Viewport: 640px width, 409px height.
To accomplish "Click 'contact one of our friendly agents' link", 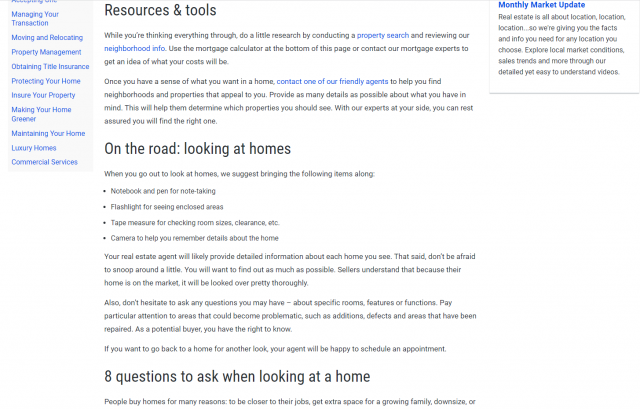I will coord(334,80).
